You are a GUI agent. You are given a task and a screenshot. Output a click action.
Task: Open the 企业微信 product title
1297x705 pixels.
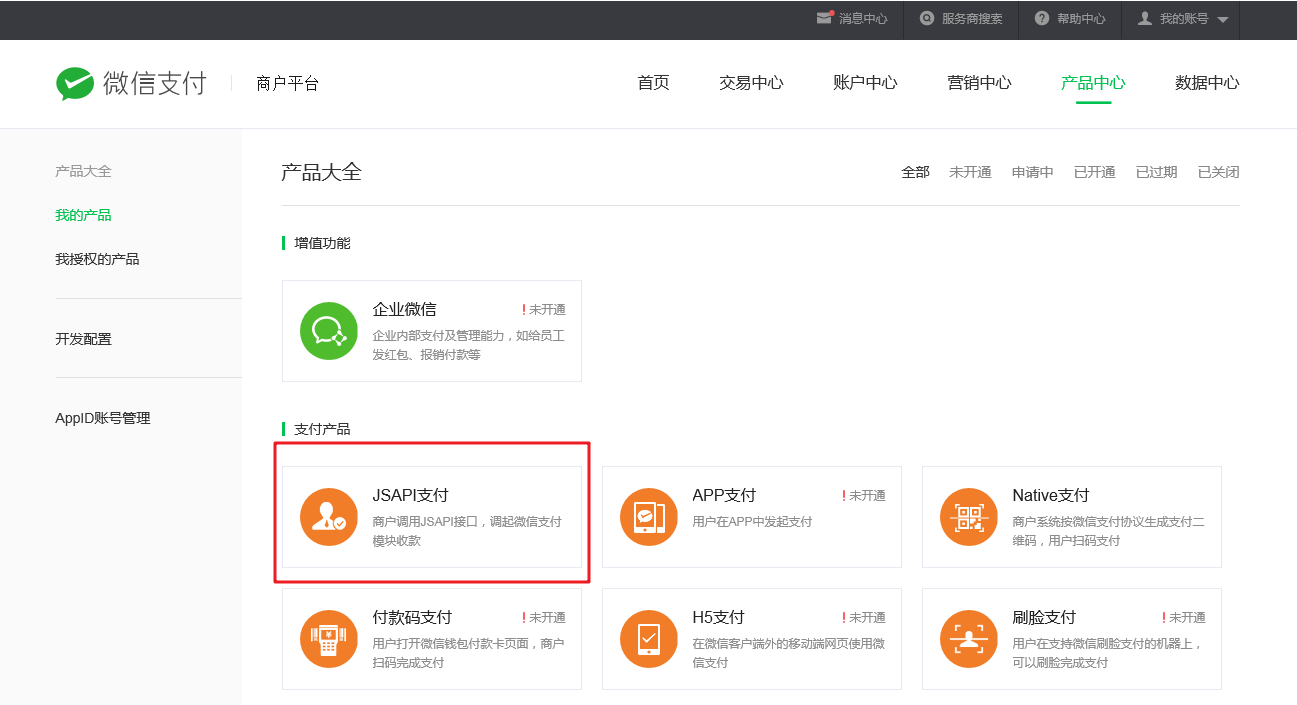(404, 309)
